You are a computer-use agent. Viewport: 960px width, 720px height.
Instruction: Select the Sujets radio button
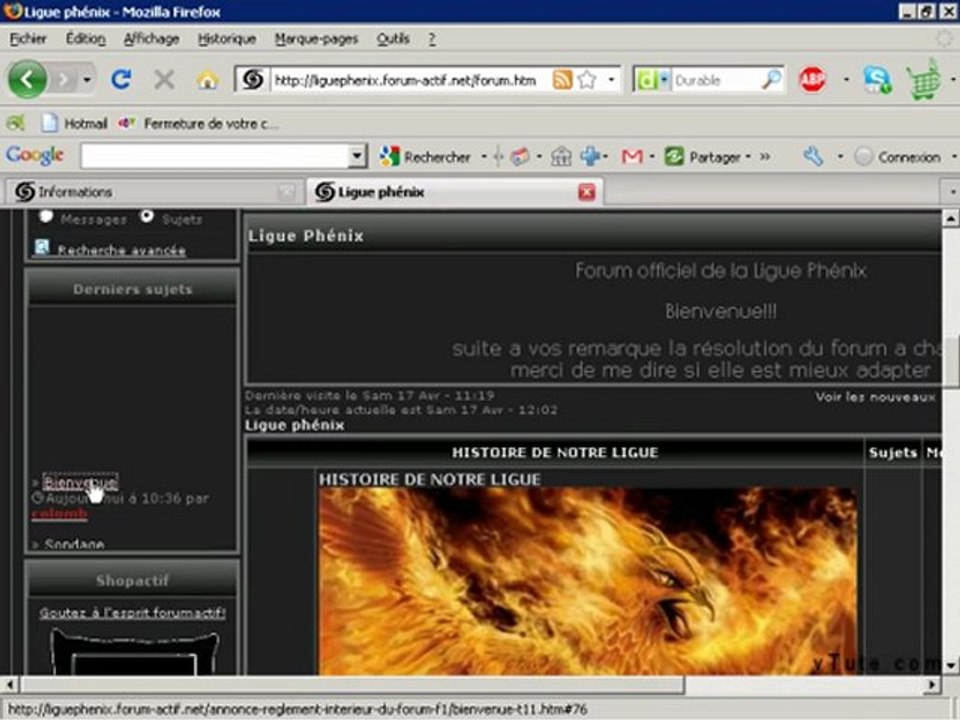coord(147,216)
